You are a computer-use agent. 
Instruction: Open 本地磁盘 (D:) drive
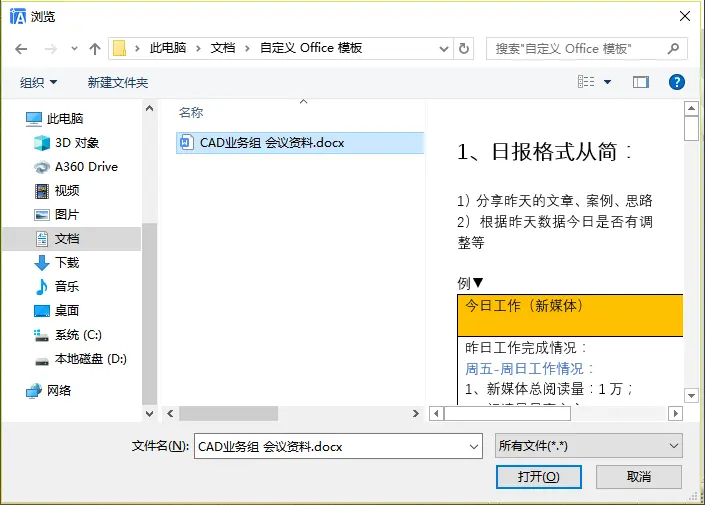point(80,358)
